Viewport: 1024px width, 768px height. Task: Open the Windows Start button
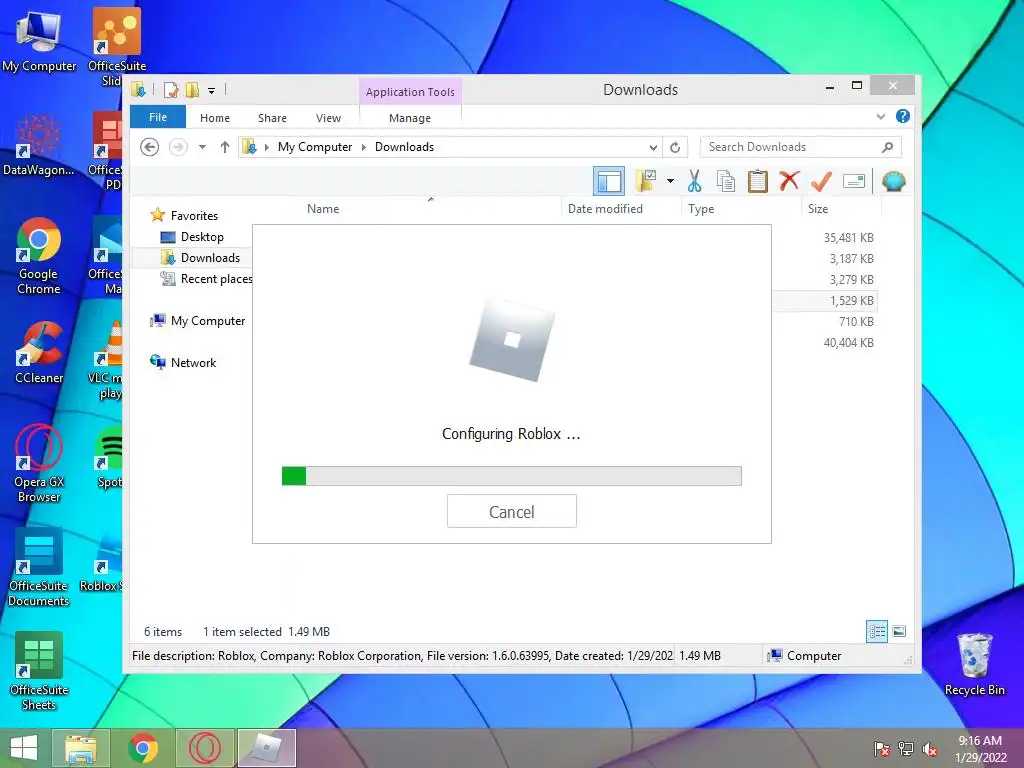(x=24, y=748)
